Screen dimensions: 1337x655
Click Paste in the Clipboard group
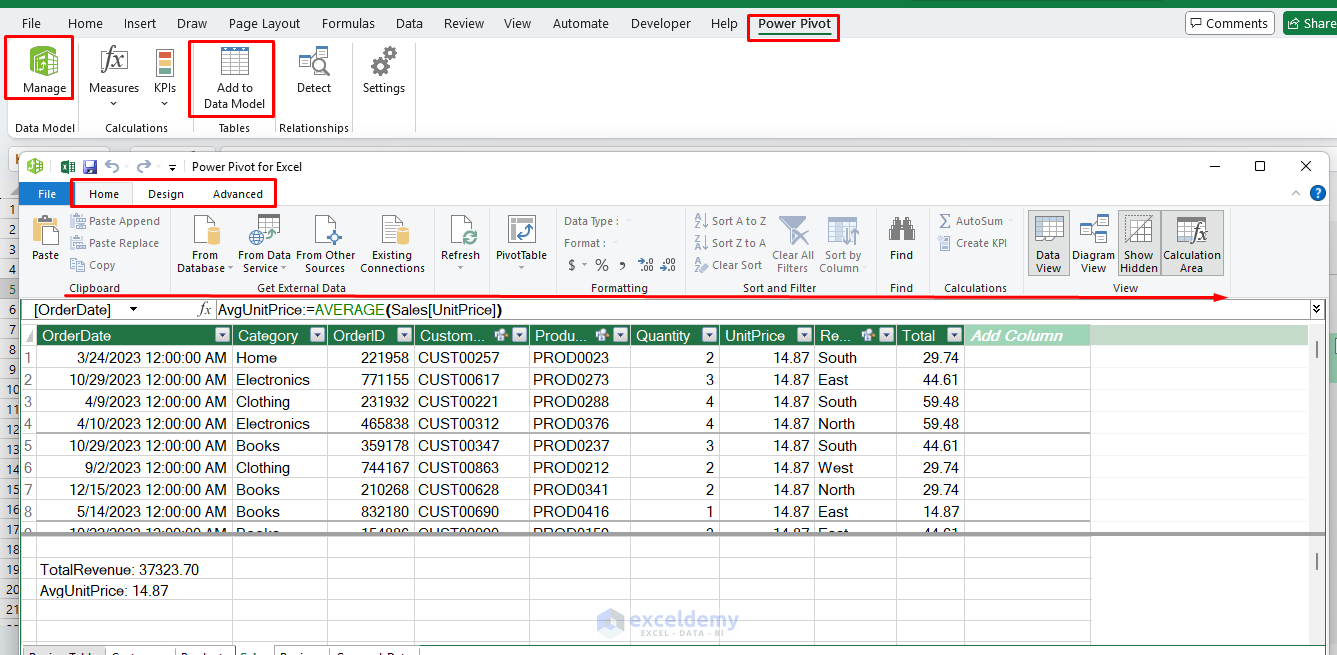click(x=45, y=240)
